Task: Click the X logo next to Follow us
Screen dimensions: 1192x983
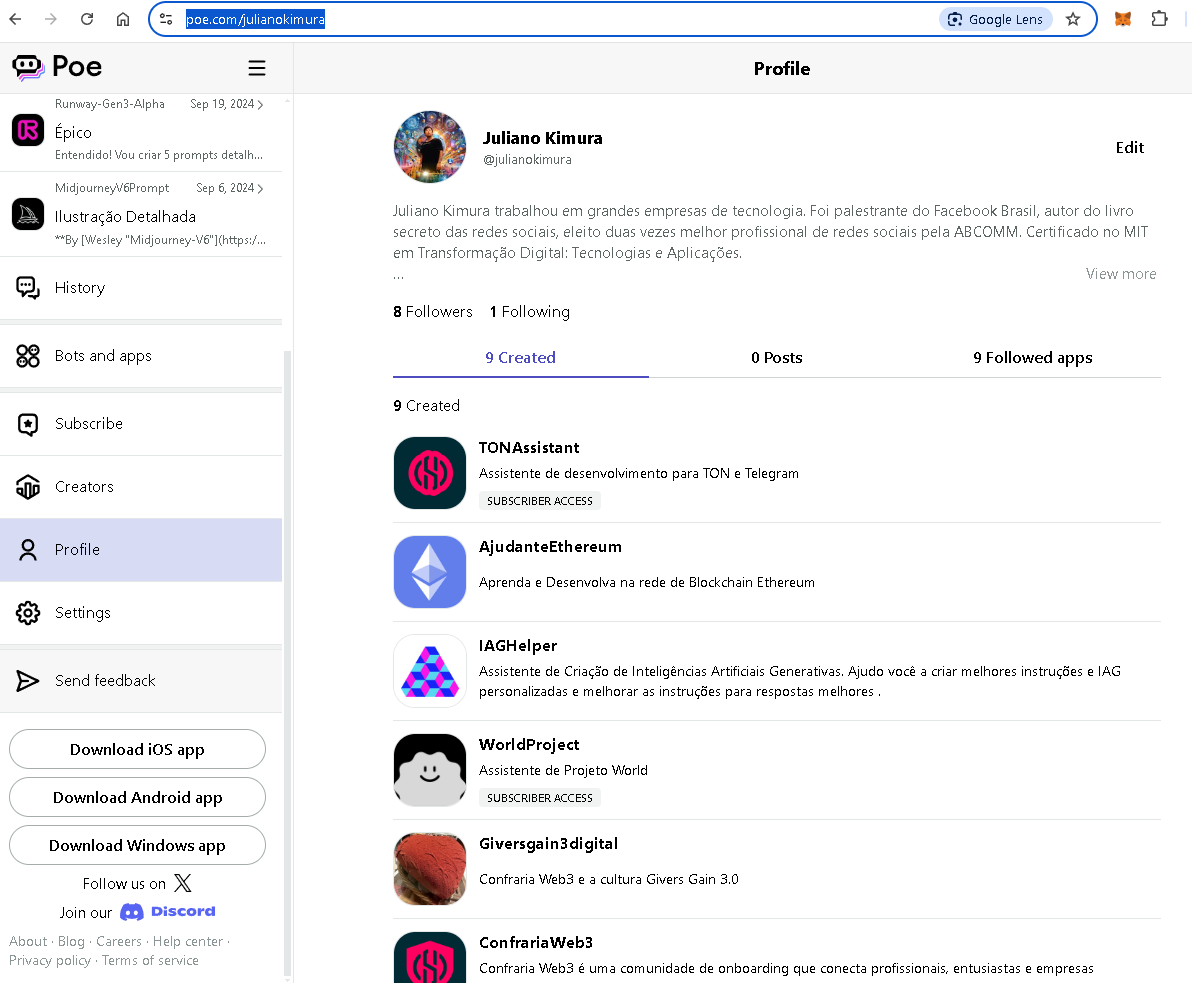Action: (x=182, y=883)
